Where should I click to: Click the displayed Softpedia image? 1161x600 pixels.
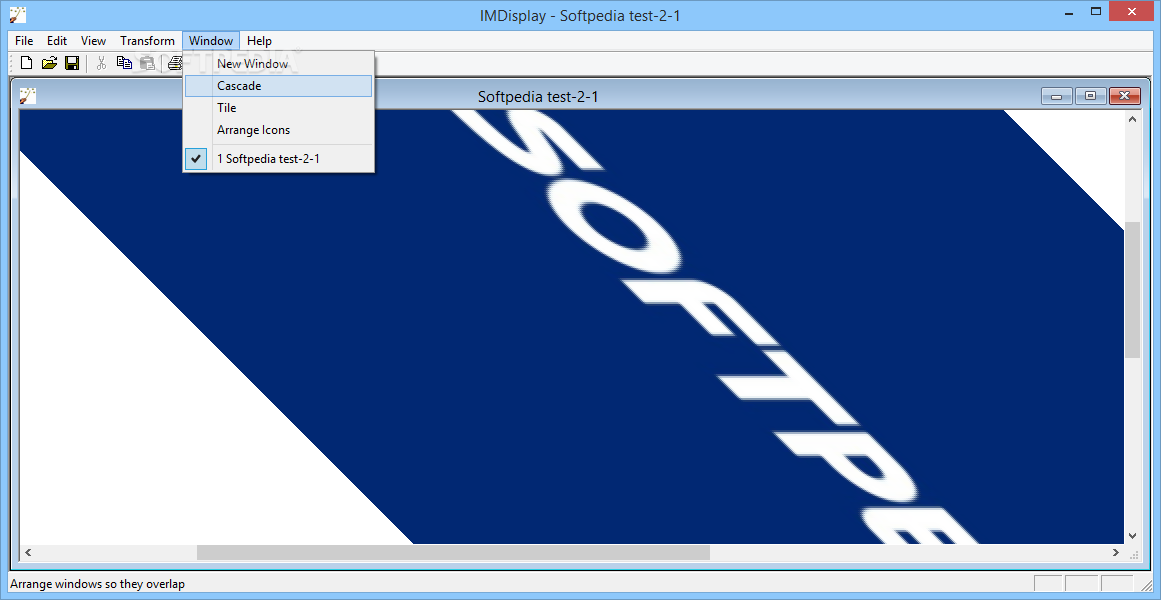(x=572, y=327)
